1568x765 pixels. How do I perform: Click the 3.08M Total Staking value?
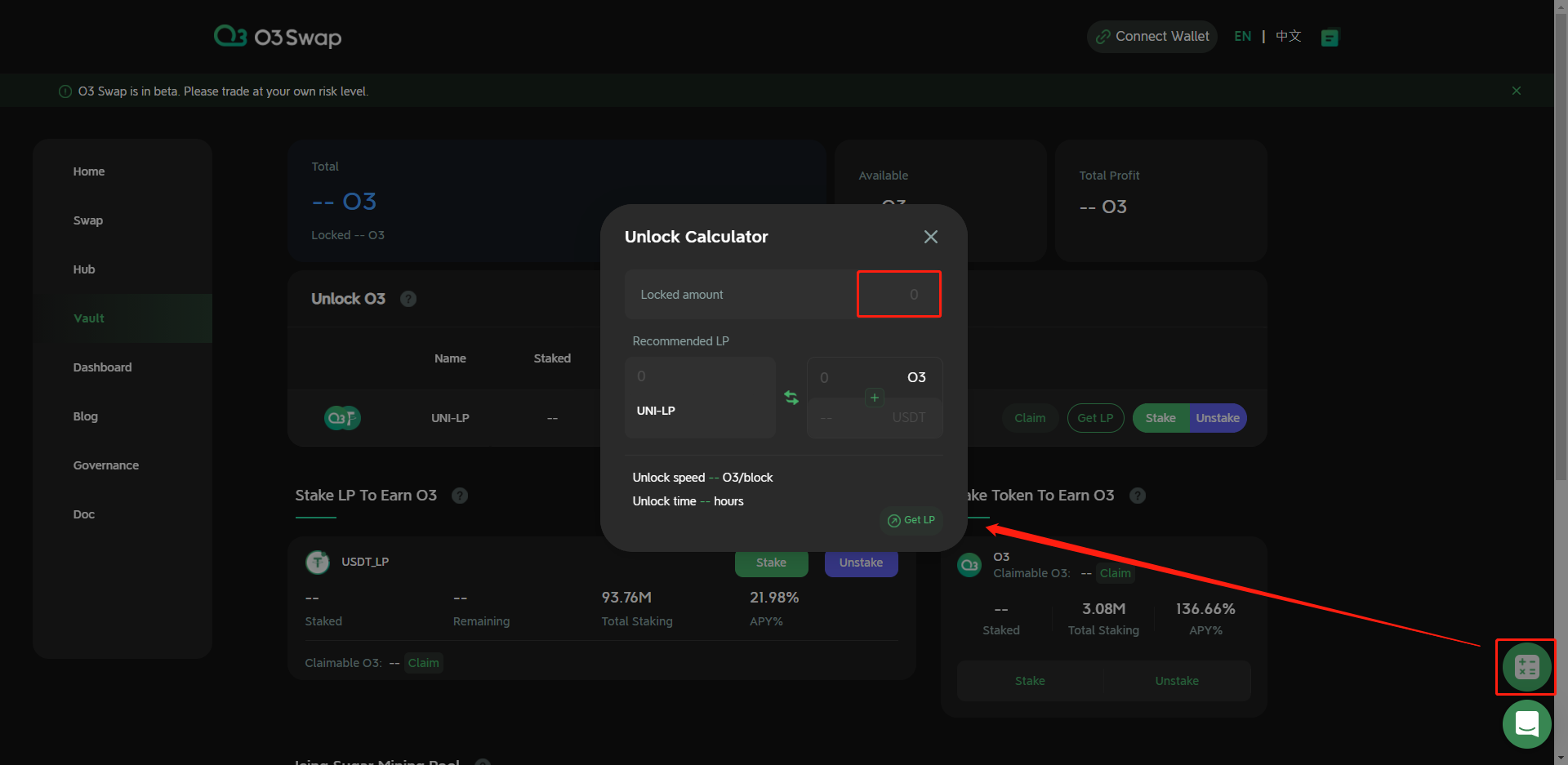[x=1103, y=609]
